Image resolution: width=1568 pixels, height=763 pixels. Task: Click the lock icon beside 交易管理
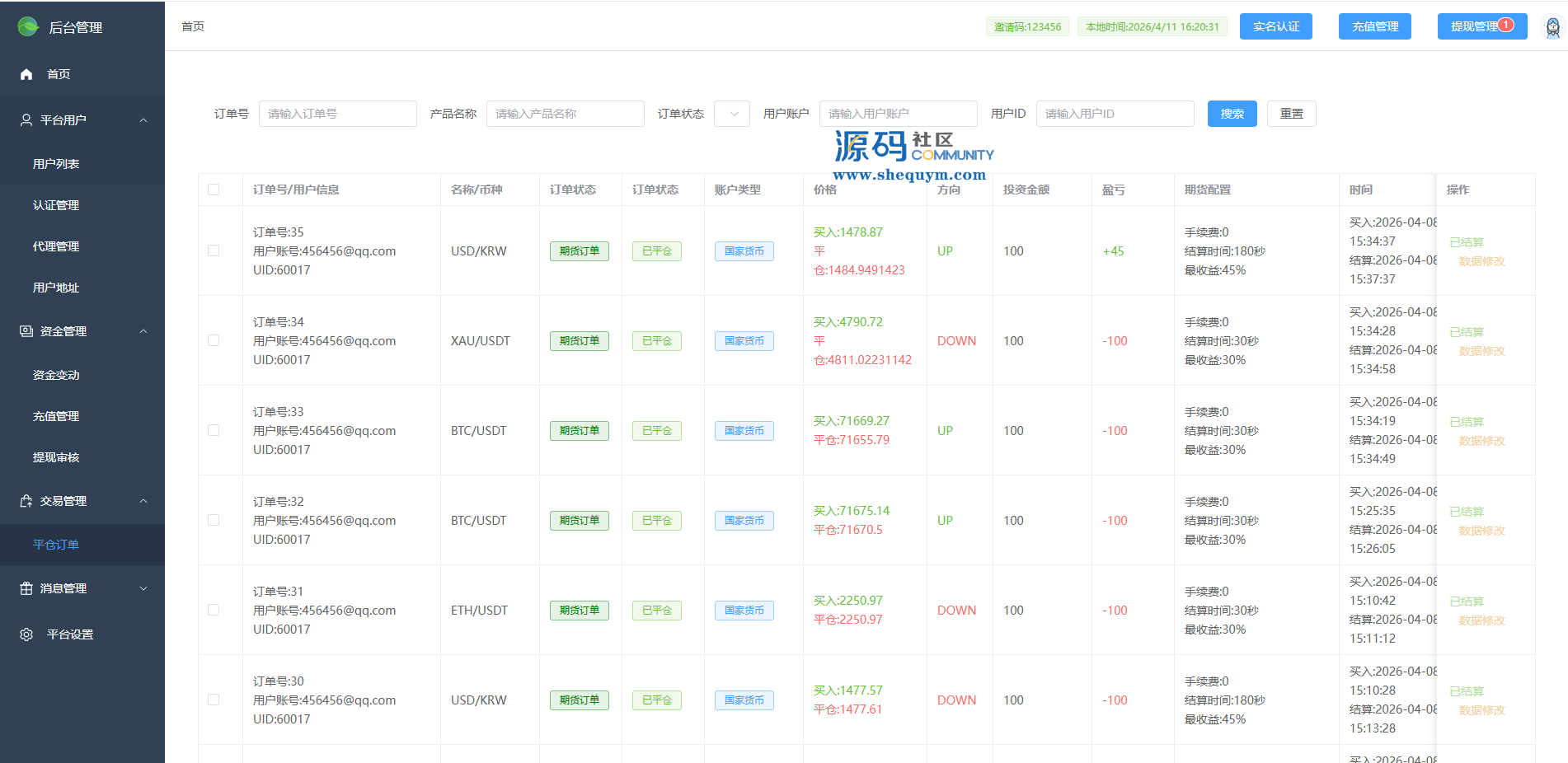(x=26, y=501)
